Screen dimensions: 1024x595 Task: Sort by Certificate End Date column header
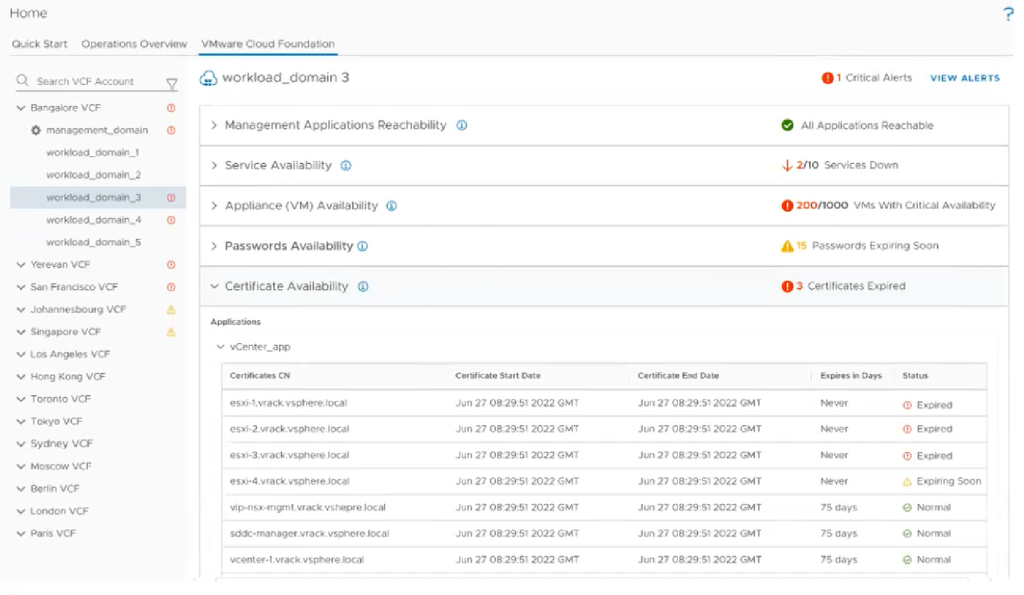[678, 376]
